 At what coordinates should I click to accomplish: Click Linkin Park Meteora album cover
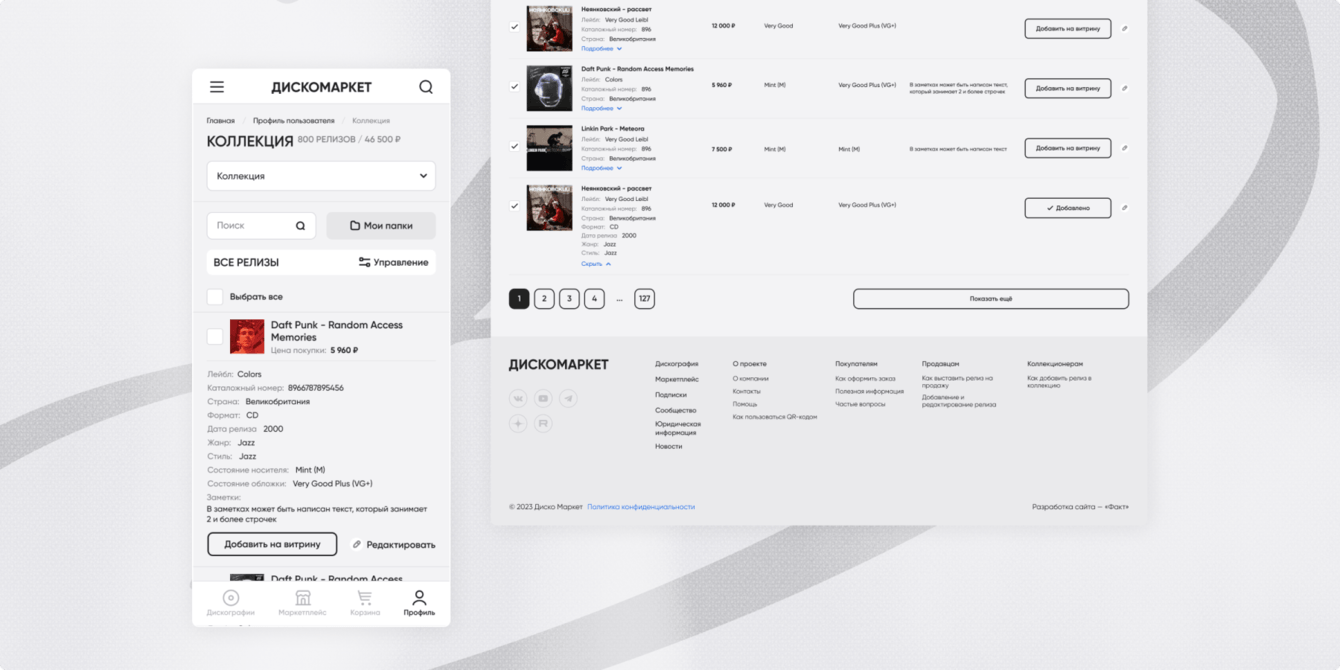(550, 148)
